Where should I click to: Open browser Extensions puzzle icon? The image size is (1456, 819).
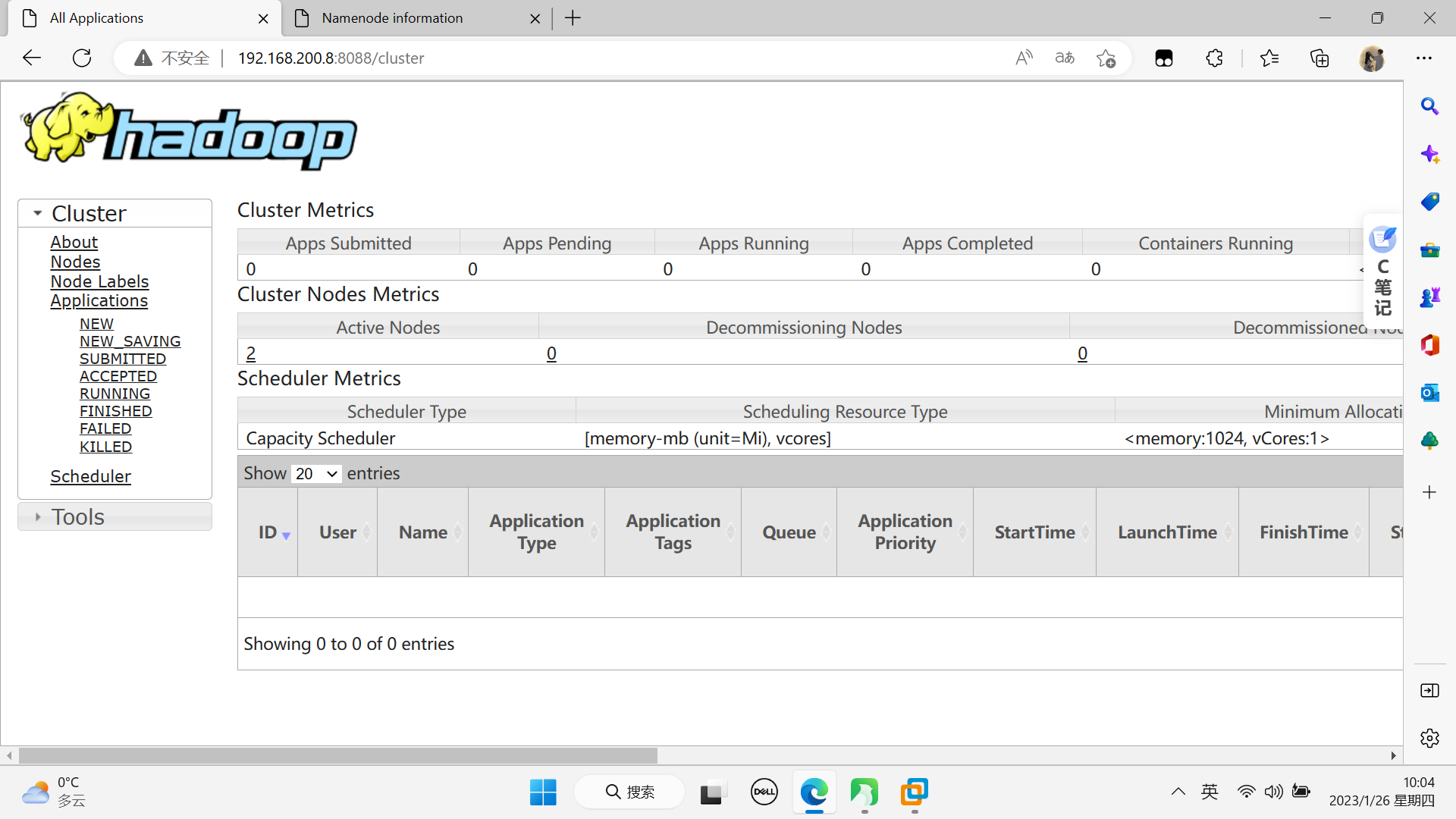pos(1214,58)
